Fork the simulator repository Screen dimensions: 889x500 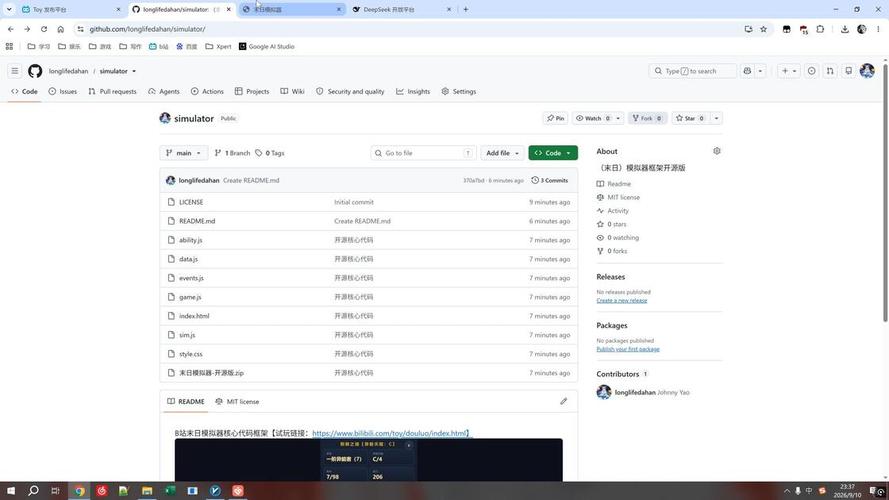pos(647,118)
